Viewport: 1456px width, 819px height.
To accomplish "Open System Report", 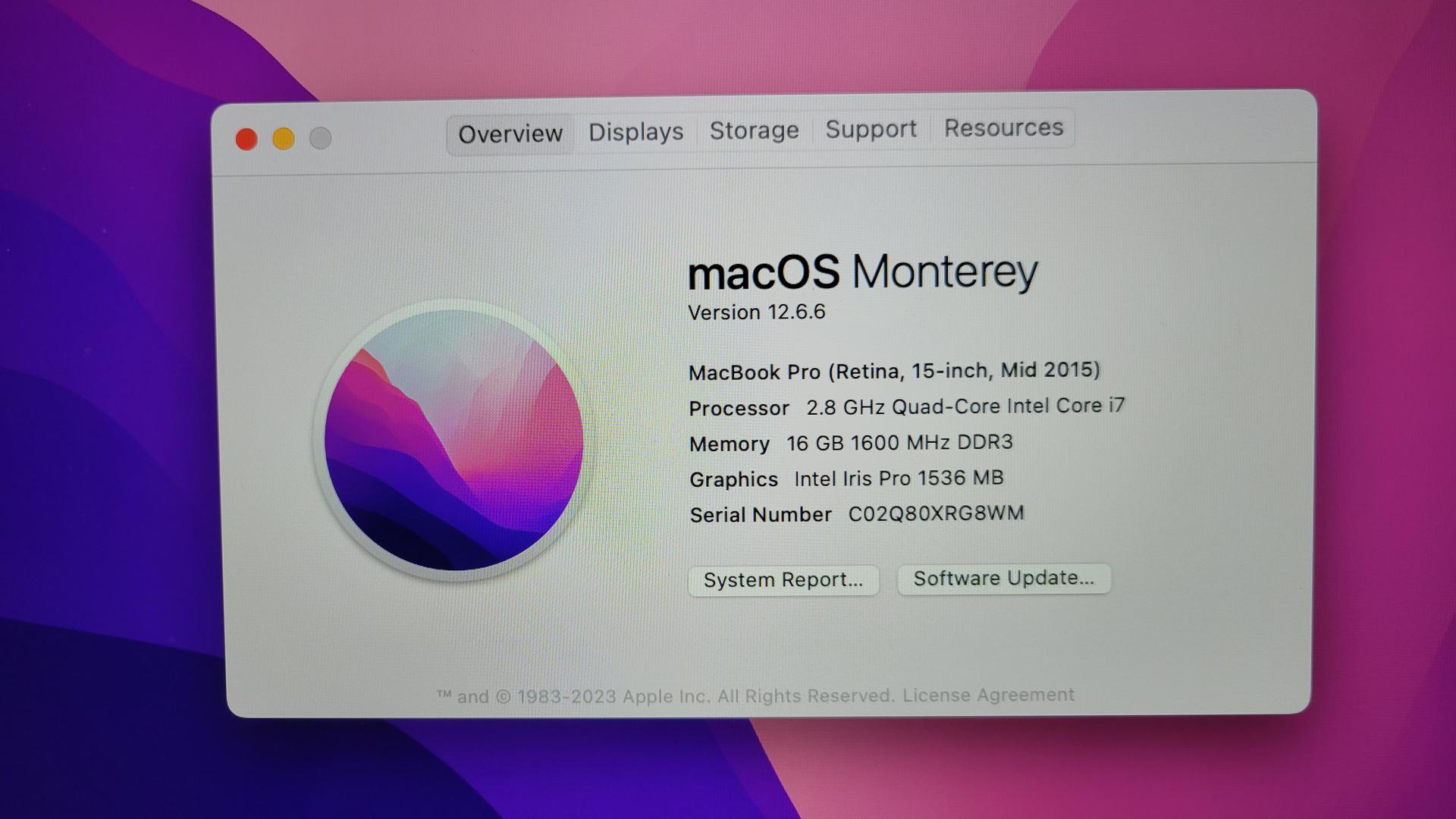I will point(783,580).
